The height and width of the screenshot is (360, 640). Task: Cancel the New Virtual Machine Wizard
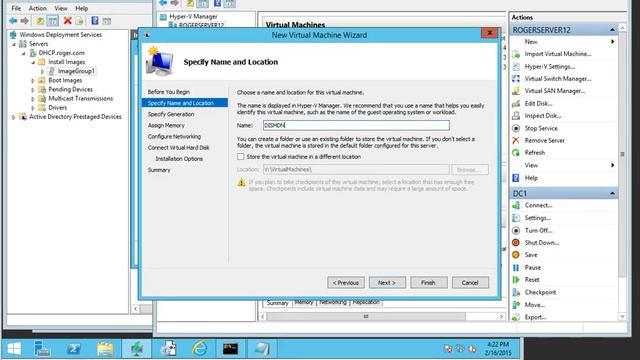[x=470, y=282]
